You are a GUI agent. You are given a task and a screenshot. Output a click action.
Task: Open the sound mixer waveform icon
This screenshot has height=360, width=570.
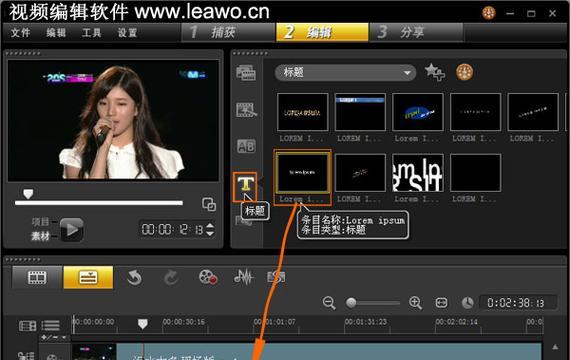pyautogui.click(x=243, y=277)
